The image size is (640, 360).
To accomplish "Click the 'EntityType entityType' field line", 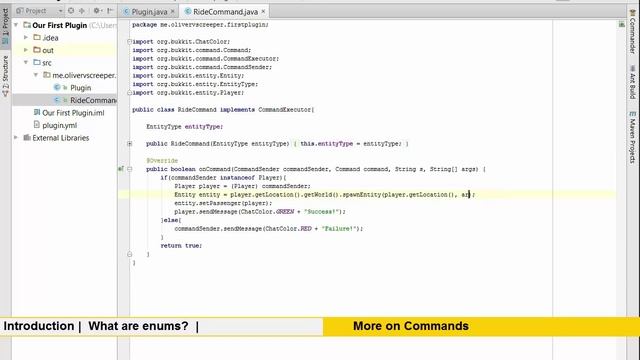I will click(184, 127).
